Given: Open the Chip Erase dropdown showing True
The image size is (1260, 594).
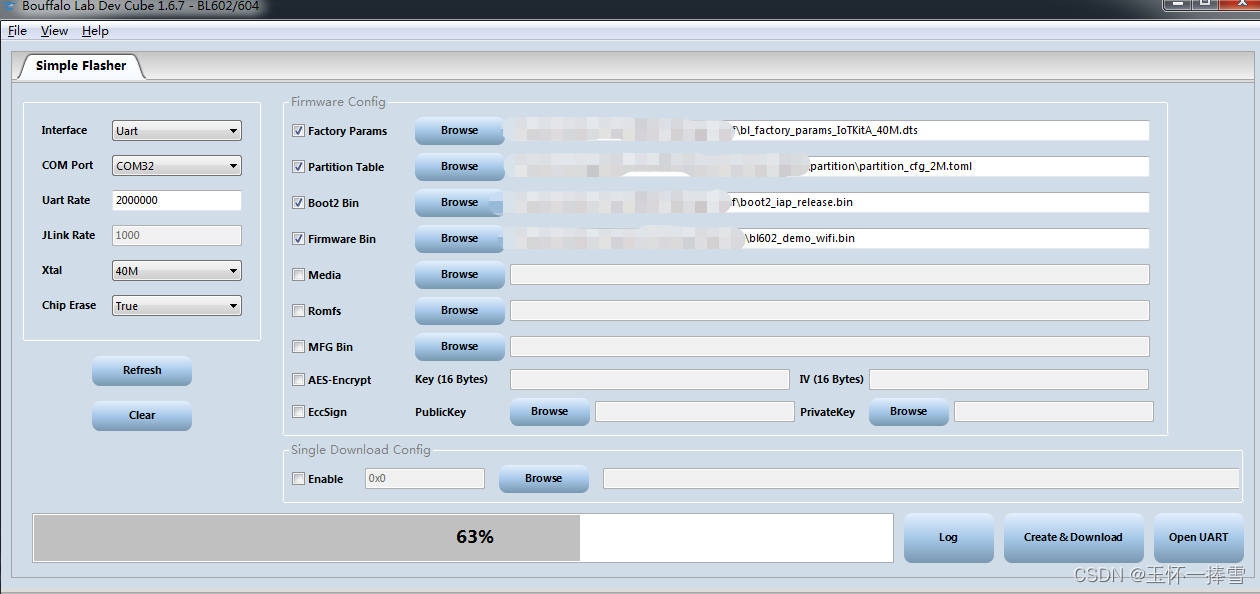Looking at the screenshot, I should (x=177, y=306).
